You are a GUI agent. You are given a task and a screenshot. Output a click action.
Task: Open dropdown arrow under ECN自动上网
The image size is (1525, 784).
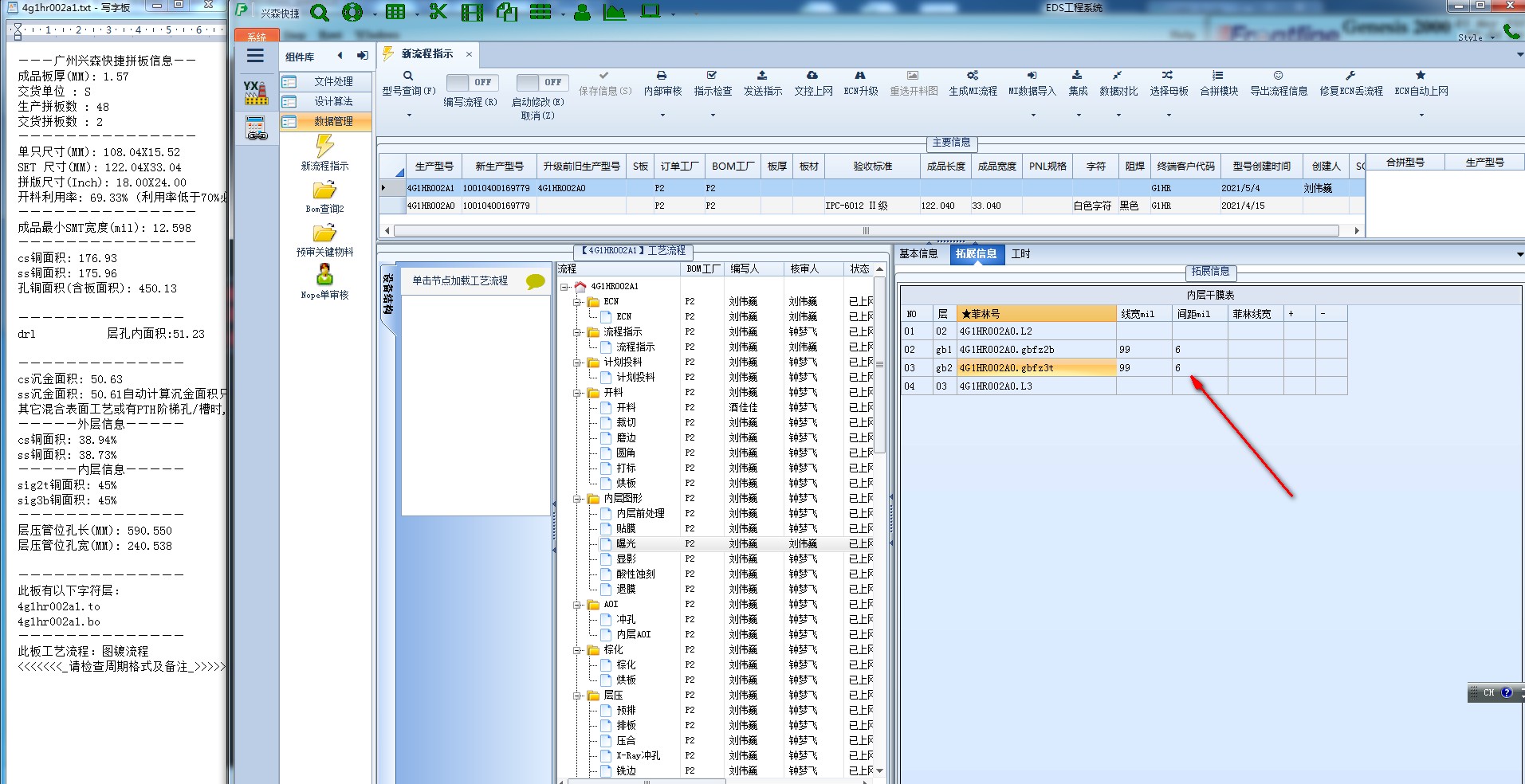tap(1421, 116)
